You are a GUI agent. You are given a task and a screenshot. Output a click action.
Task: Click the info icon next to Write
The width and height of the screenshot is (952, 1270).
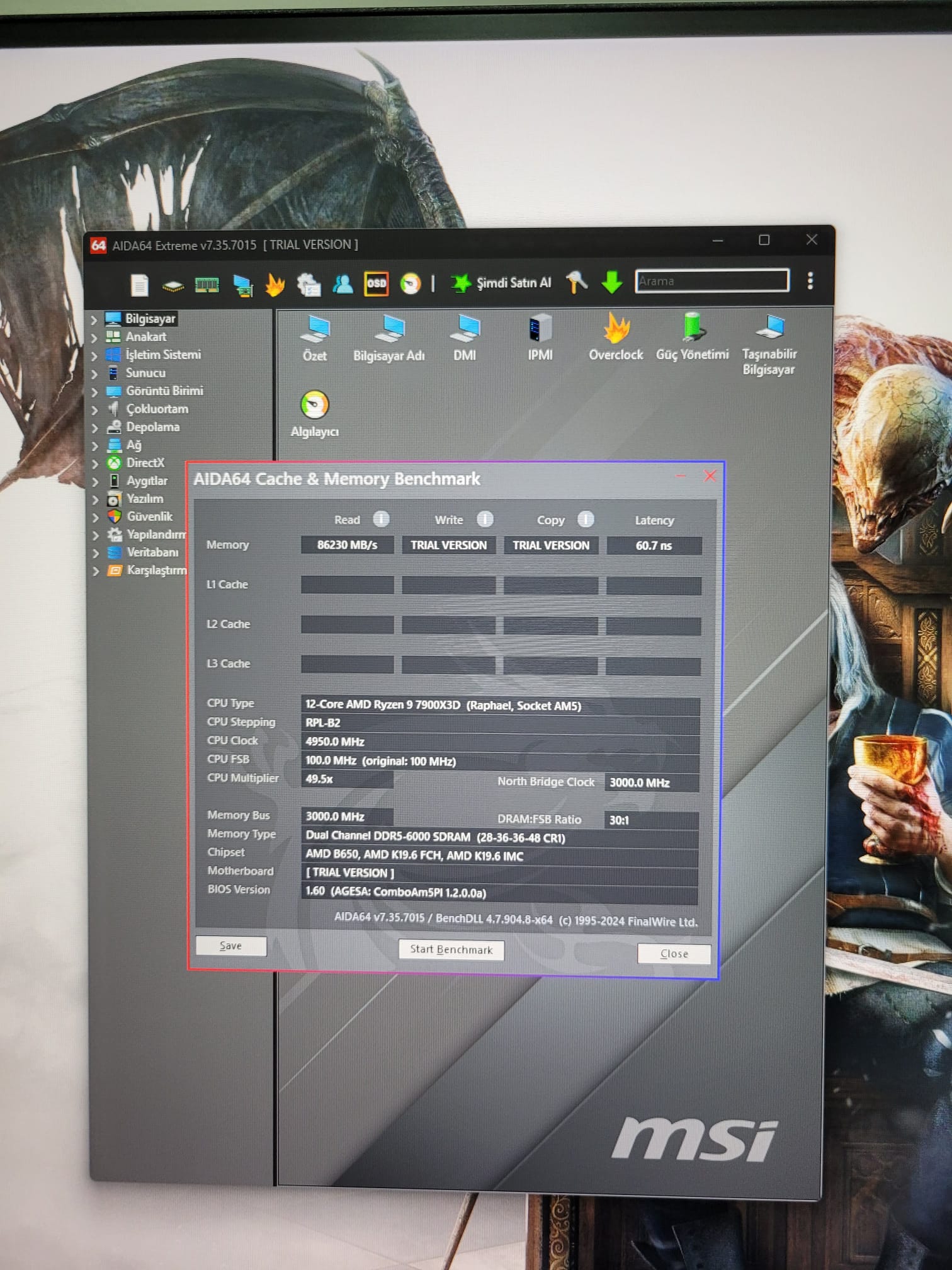tap(485, 518)
